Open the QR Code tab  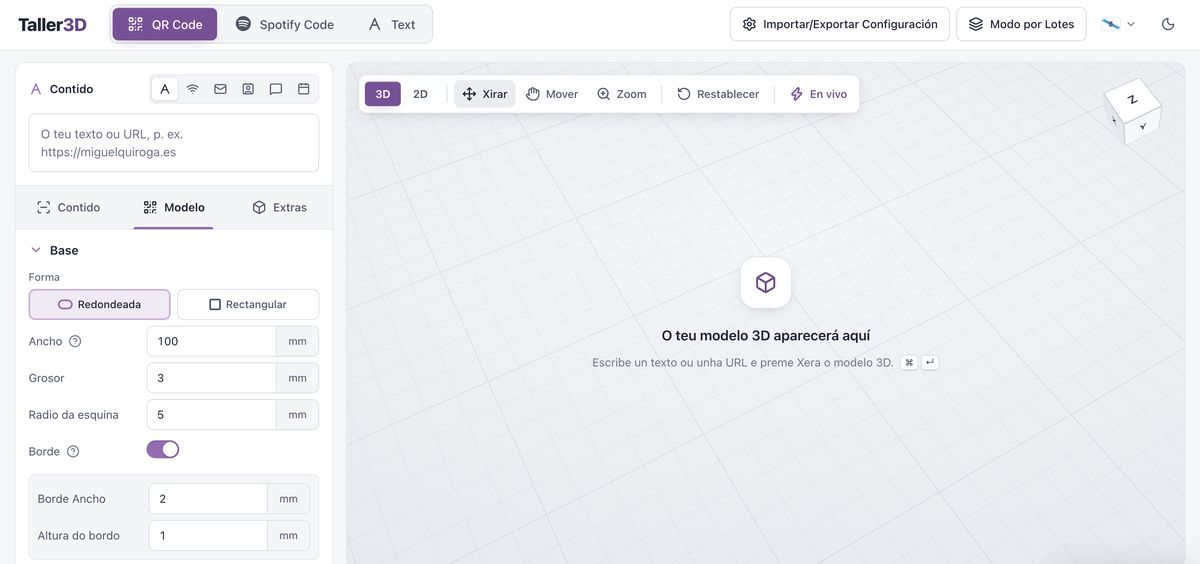pyautogui.click(x=165, y=24)
